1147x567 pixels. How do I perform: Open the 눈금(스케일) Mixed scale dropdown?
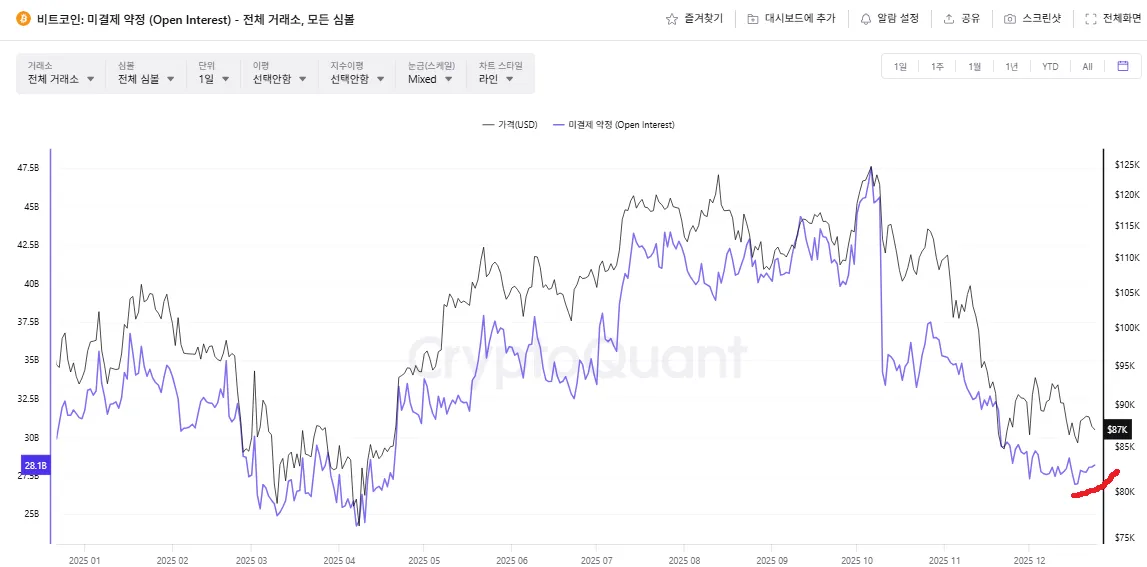(x=430, y=78)
